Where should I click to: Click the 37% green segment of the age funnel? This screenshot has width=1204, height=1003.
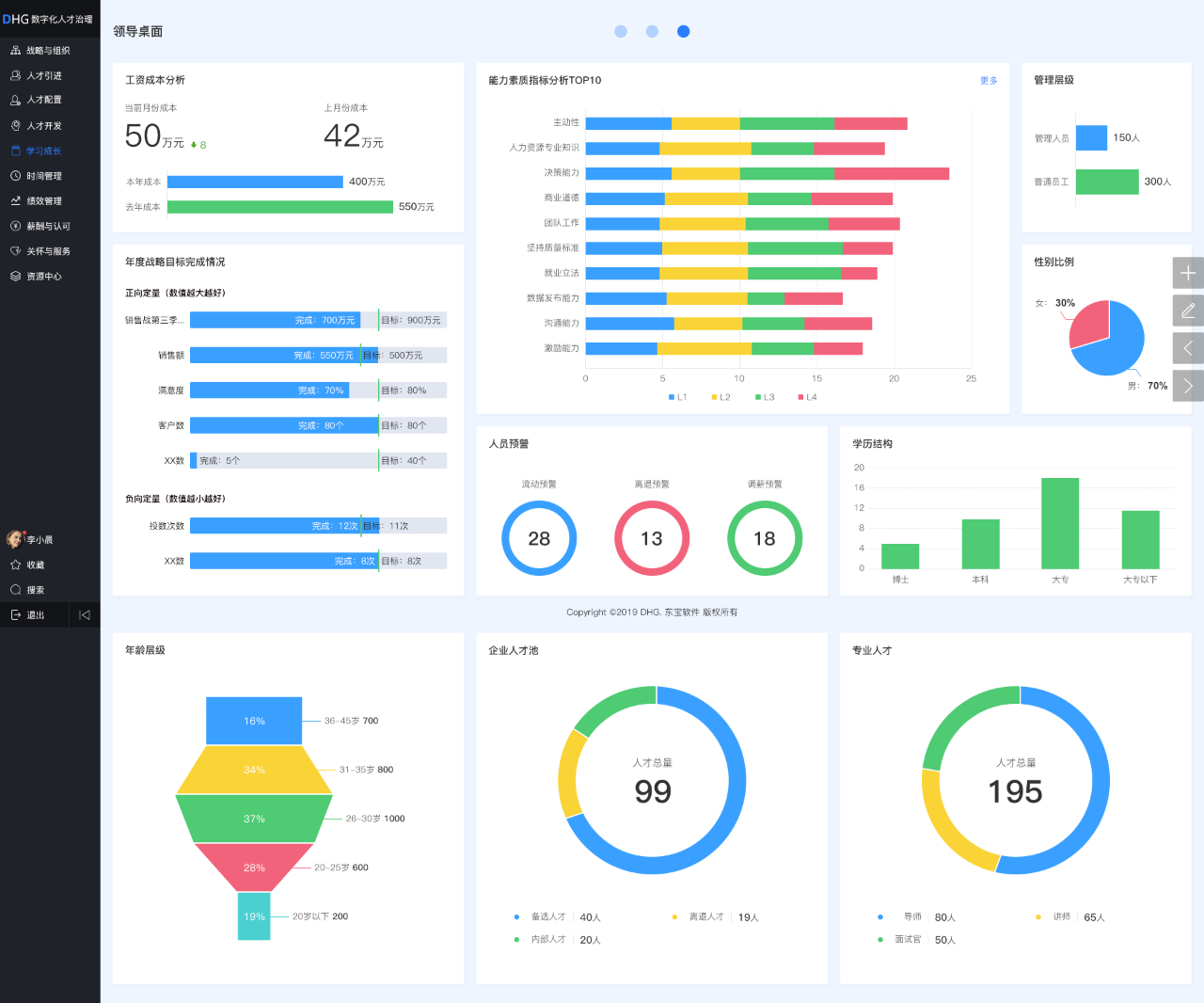click(254, 819)
